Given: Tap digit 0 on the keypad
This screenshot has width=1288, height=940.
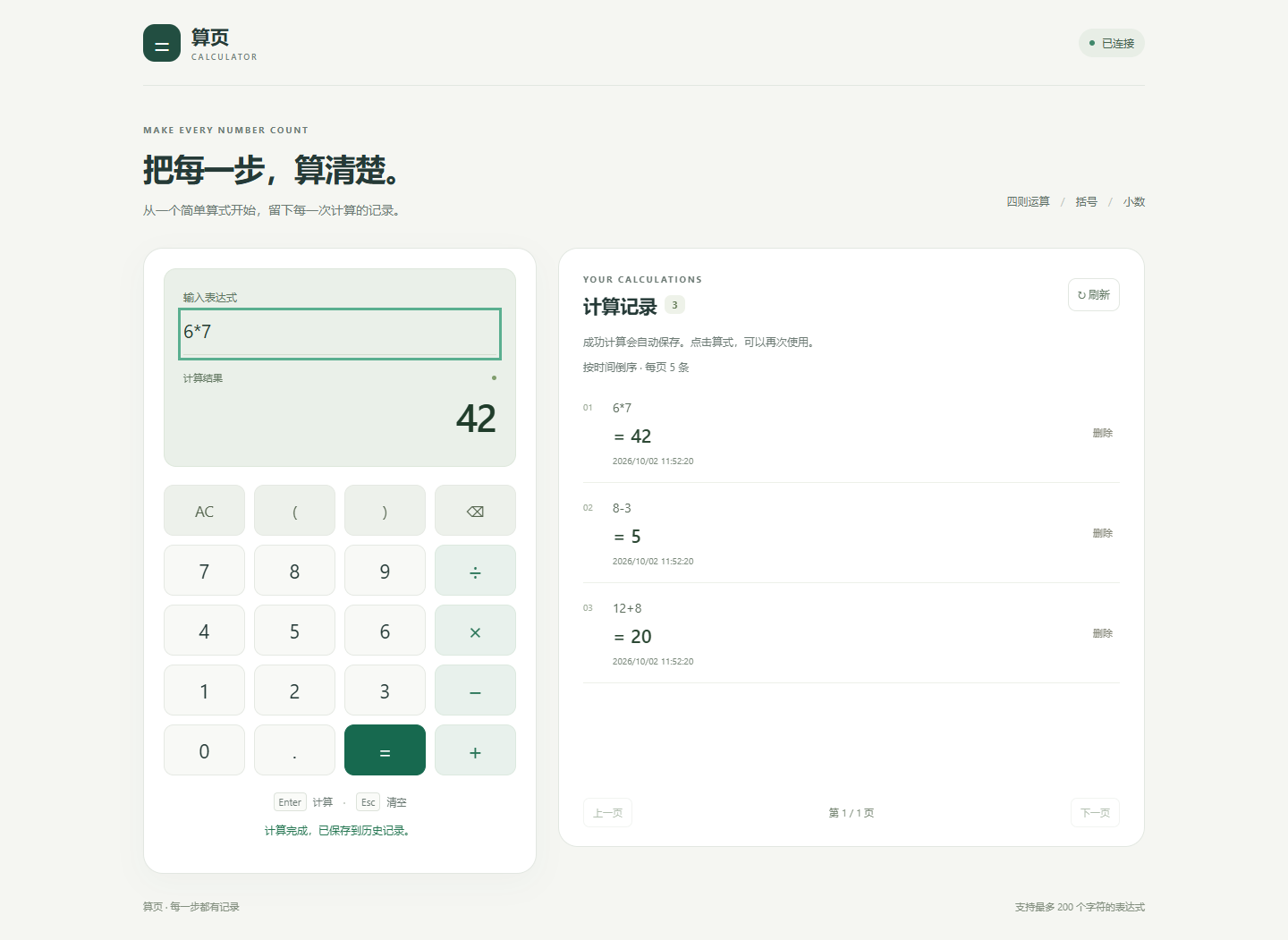Looking at the screenshot, I should [x=204, y=750].
